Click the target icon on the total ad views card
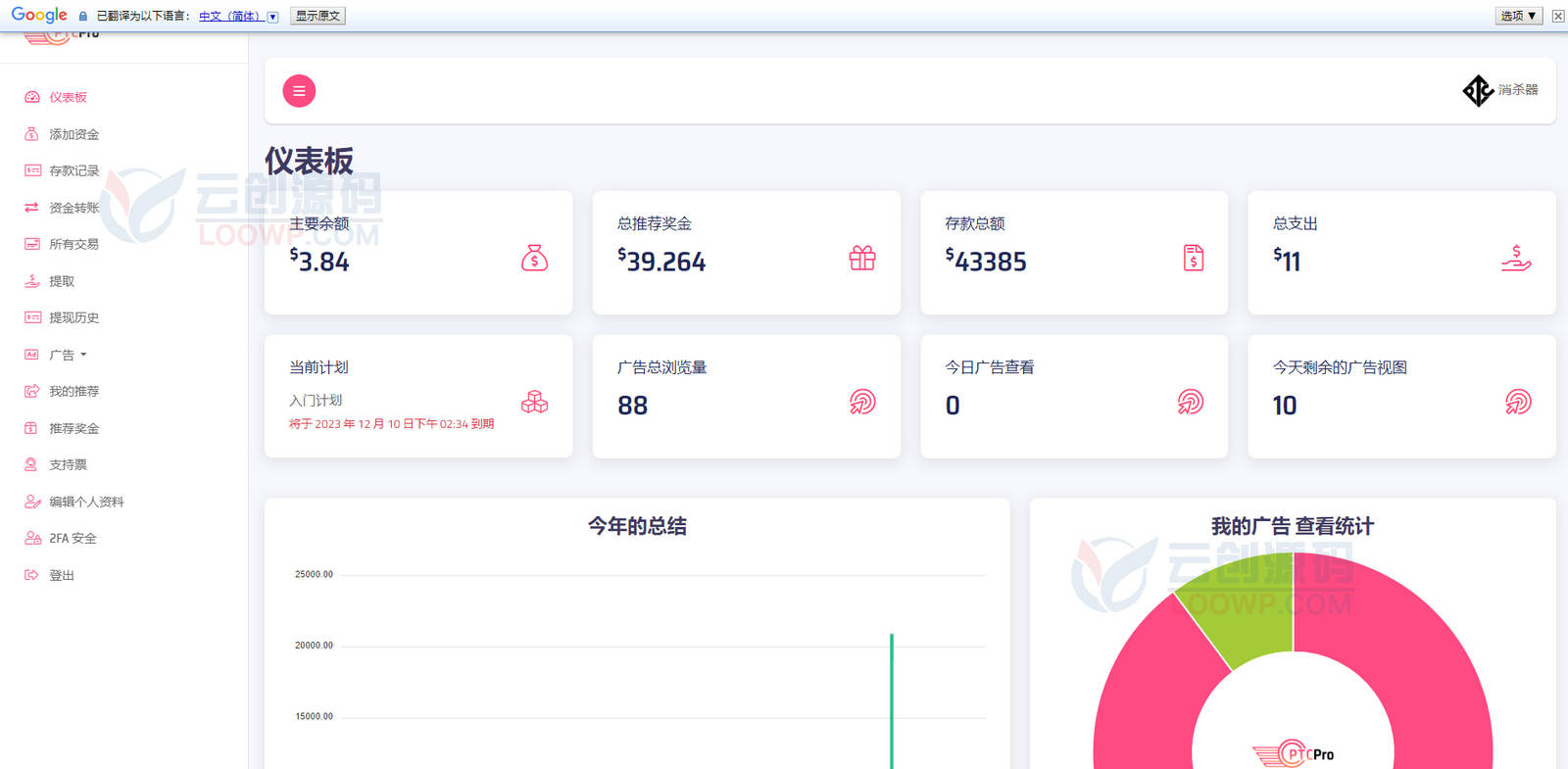Viewport: 1568px width, 769px height. 862,402
